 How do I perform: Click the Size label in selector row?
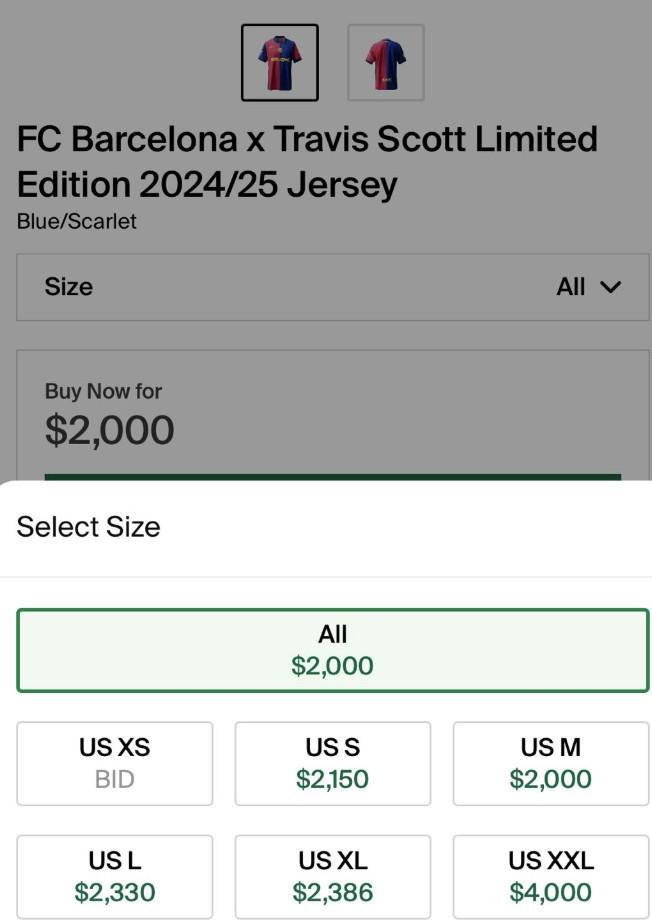pos(69,287)
